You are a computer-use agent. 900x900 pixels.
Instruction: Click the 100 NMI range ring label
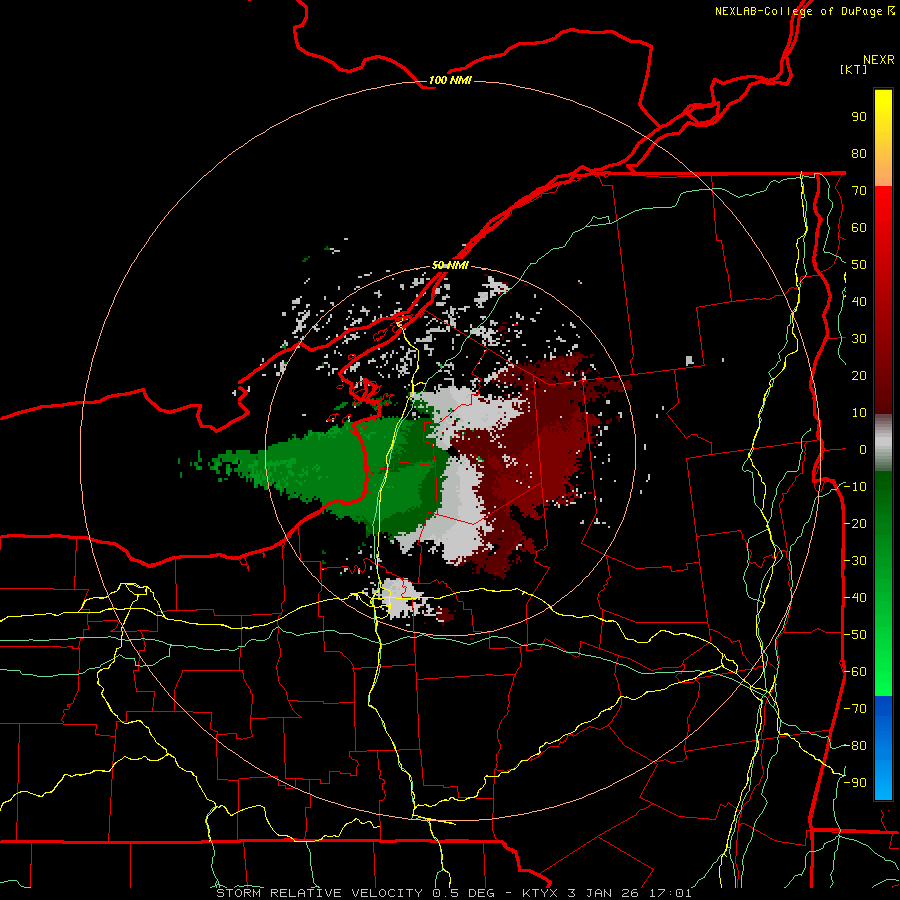[450, 80]
